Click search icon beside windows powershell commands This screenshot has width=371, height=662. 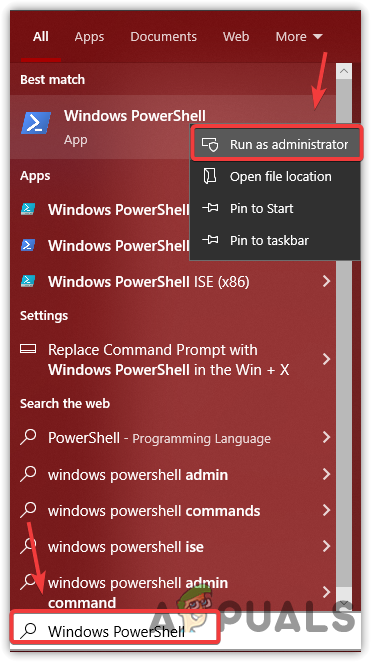point(28,511)
